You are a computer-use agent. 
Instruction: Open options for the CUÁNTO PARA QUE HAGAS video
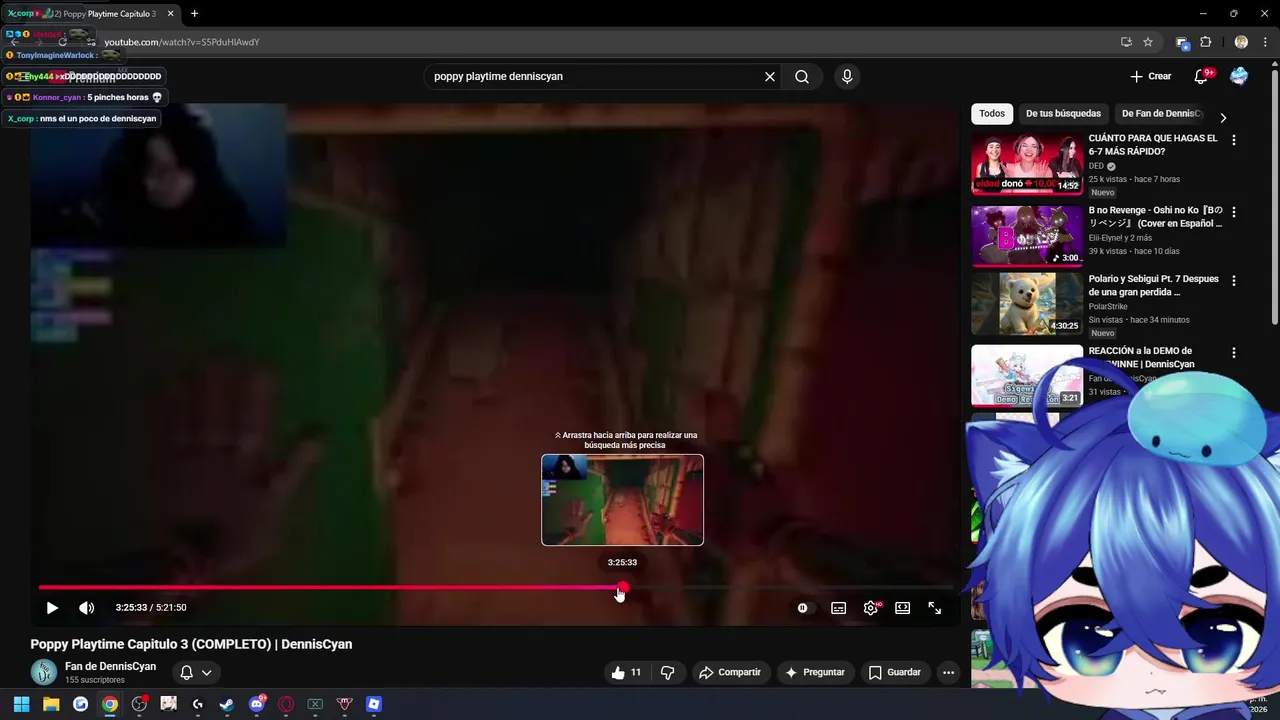click(x=1234, y=140)
